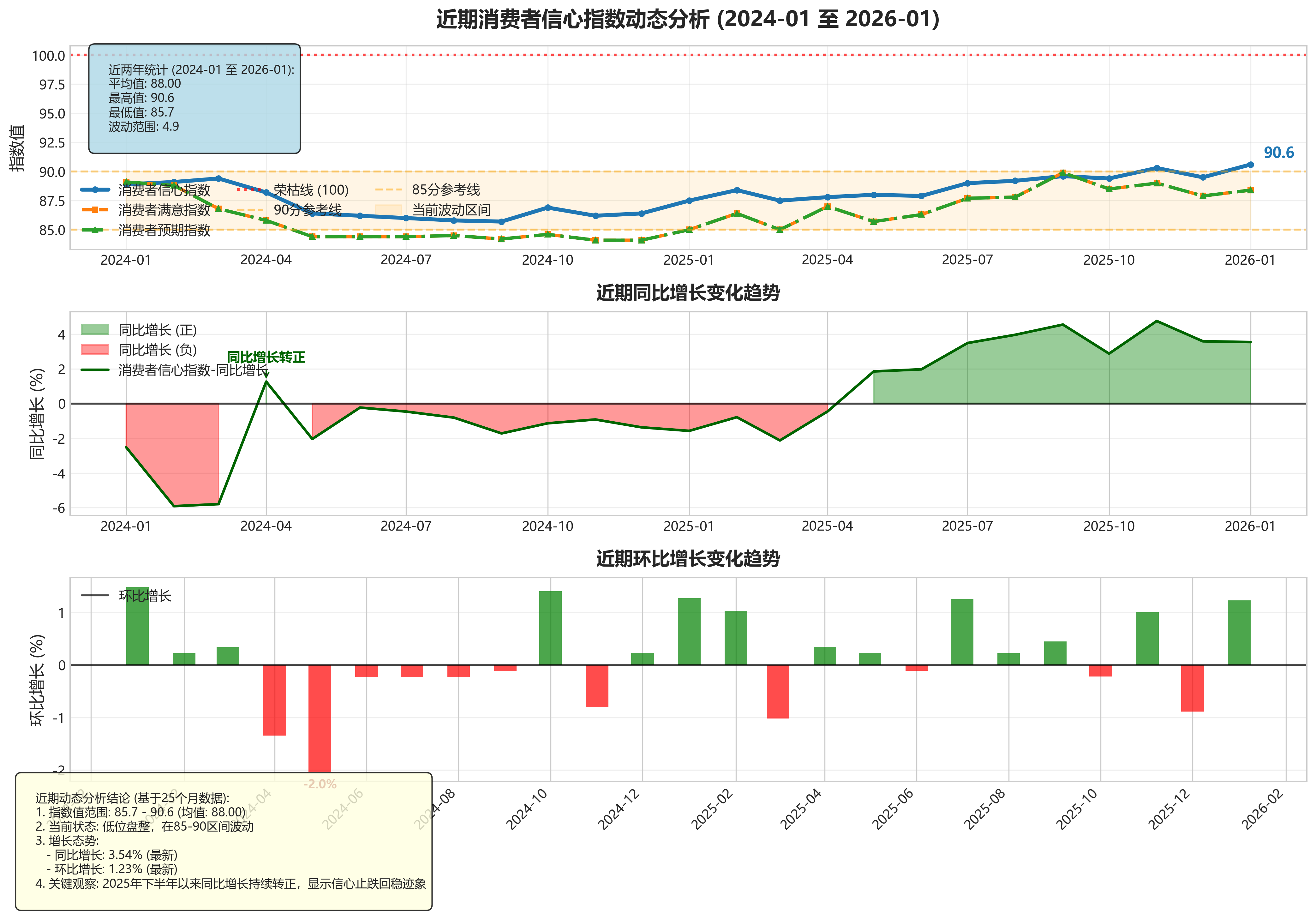Click the red 同比增长 (负) legend swatch
The image size is (1316, 914).
94,349
